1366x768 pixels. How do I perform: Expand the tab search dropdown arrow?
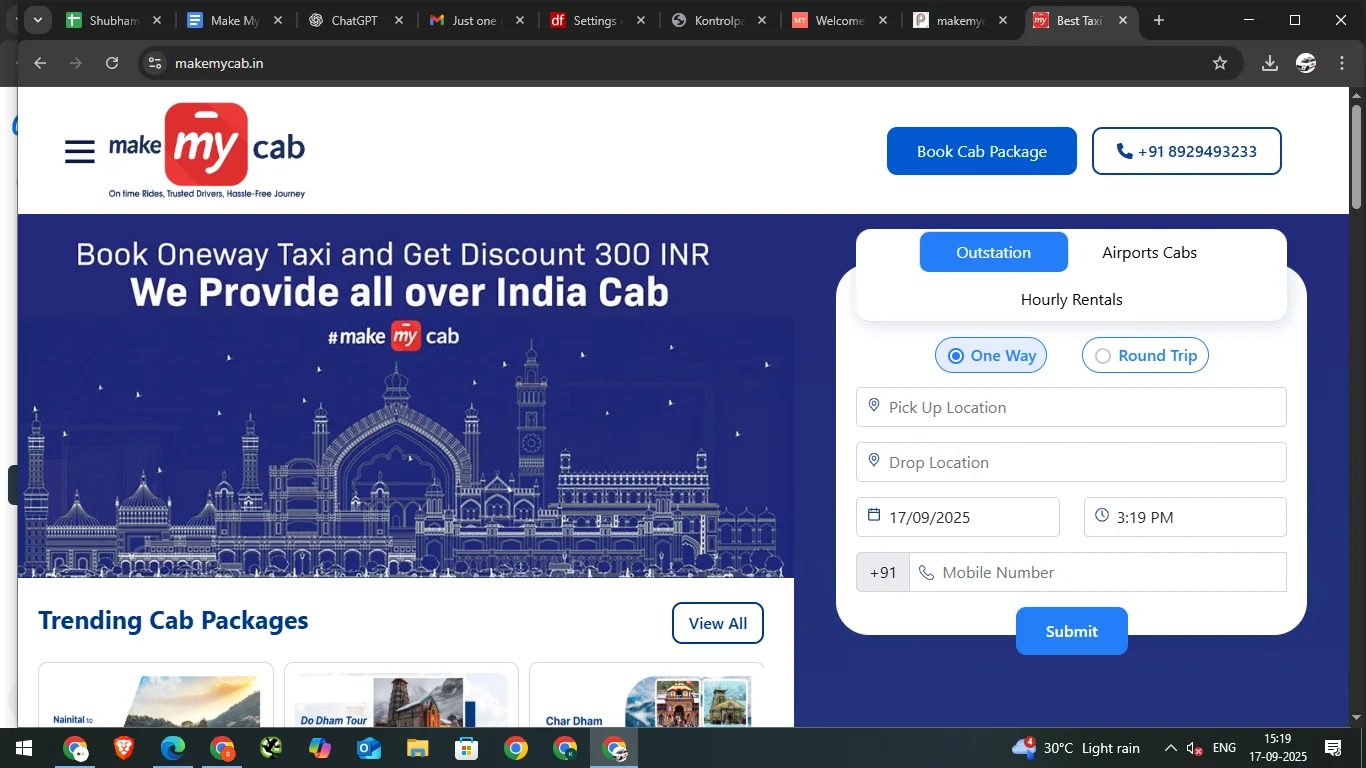[38, 20]
